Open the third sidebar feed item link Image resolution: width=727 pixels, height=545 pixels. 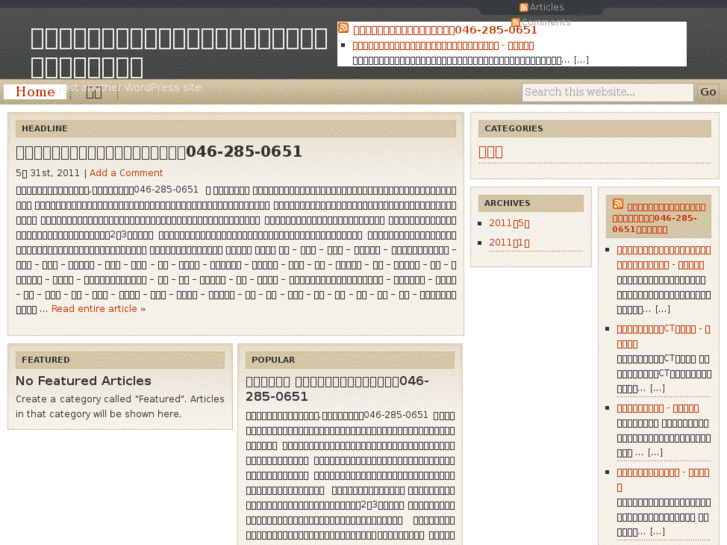pyautogui.click(x=657, y=408)
